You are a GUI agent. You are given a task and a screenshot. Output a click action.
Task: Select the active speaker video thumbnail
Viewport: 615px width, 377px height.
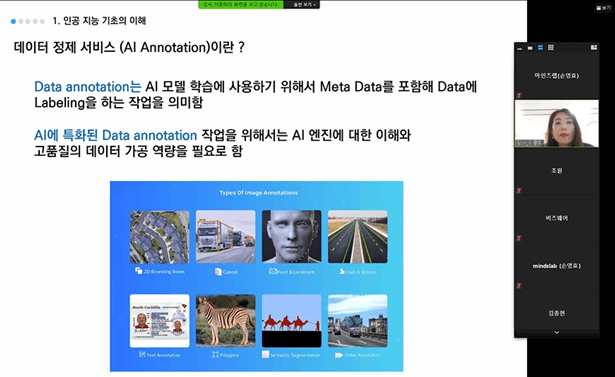click(557, 123)
